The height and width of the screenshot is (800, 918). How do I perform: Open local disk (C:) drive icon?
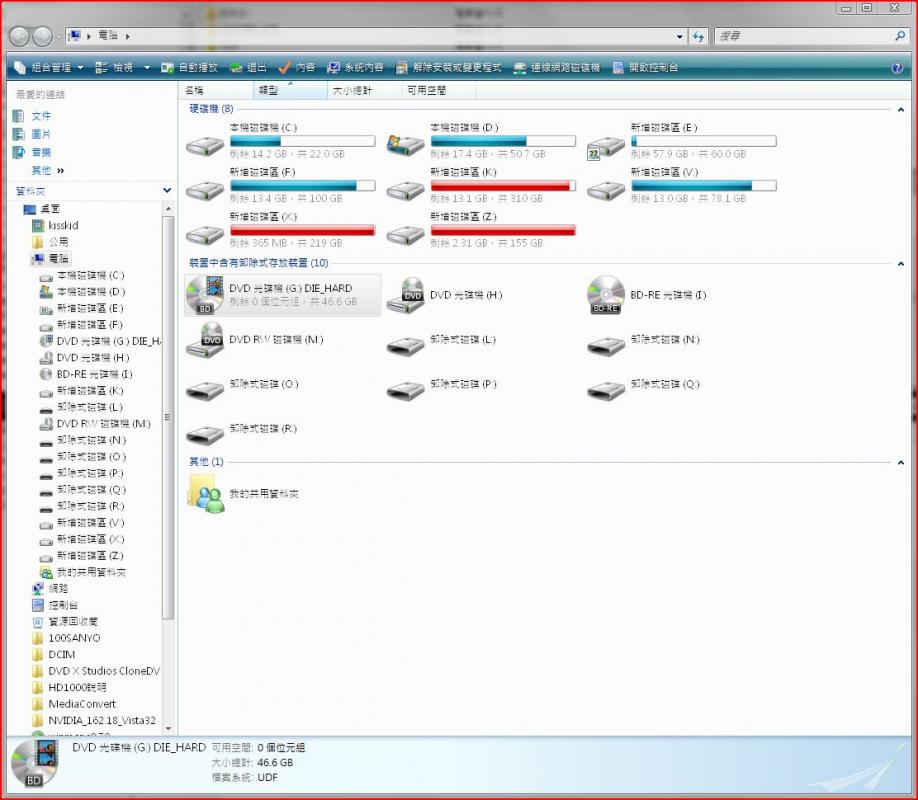pyautogui.click(x=205, y=146)
